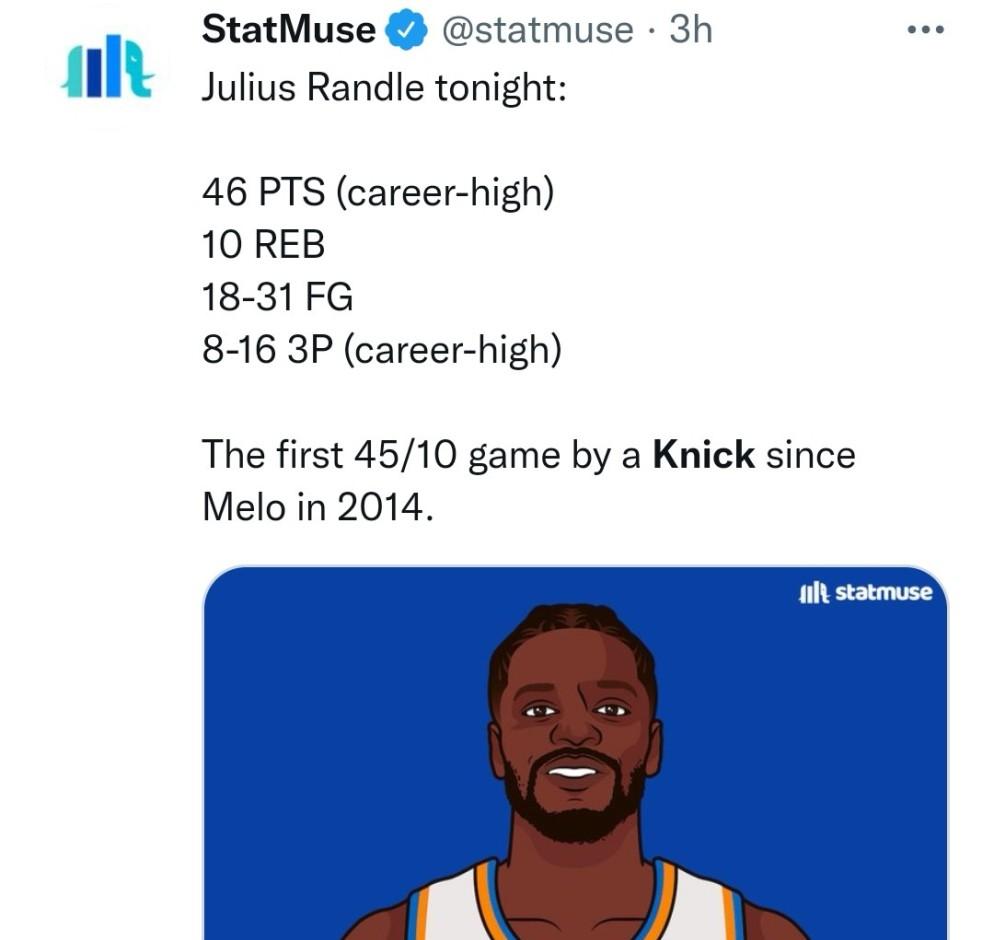Click the bold Knick keyword
The width and height of the screenshot is (994, 940).
[x=704, y=455]
